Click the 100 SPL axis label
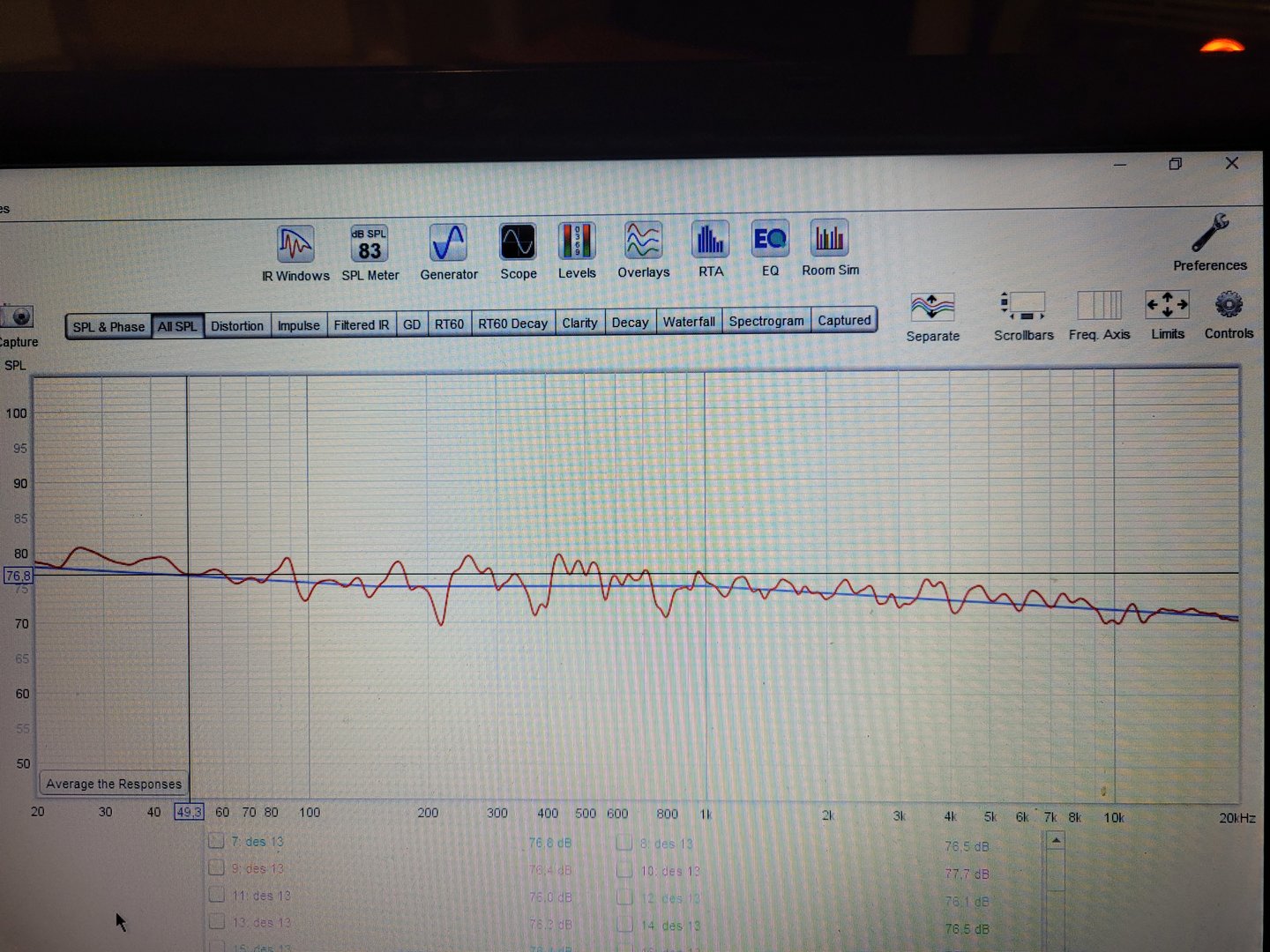 (17, 413)
